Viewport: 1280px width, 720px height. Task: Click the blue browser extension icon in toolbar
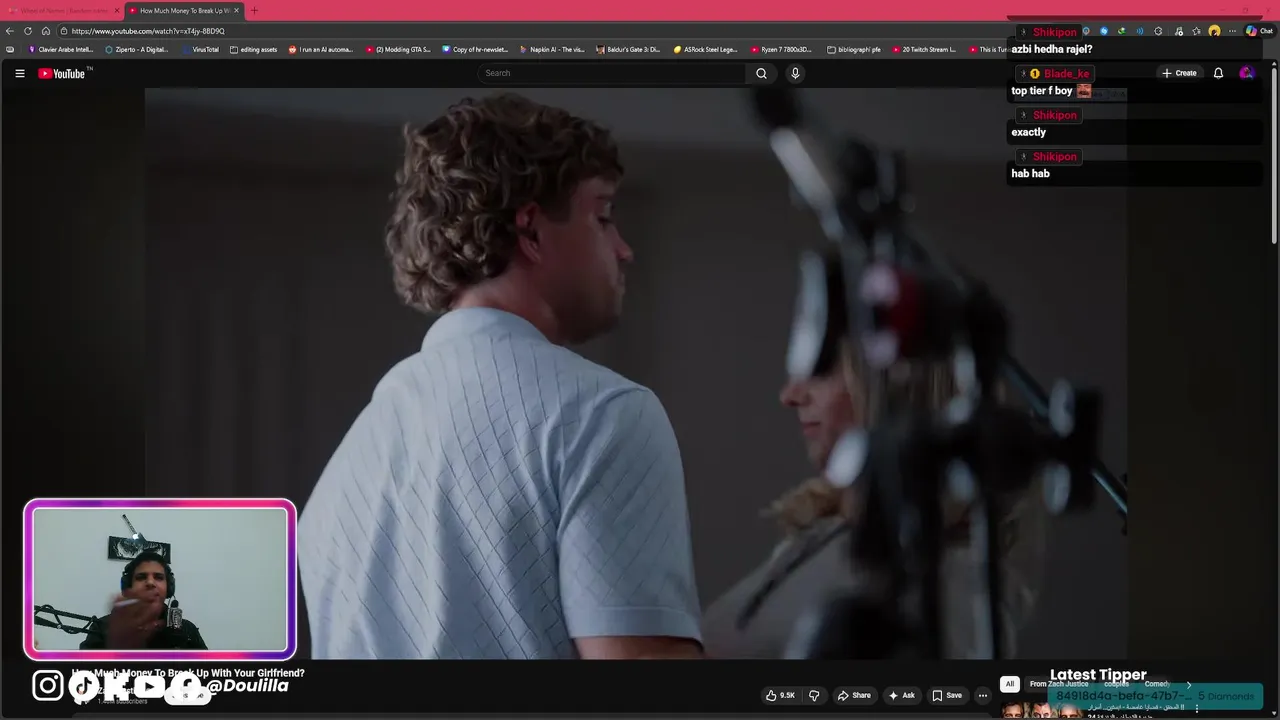(1104, 31)
